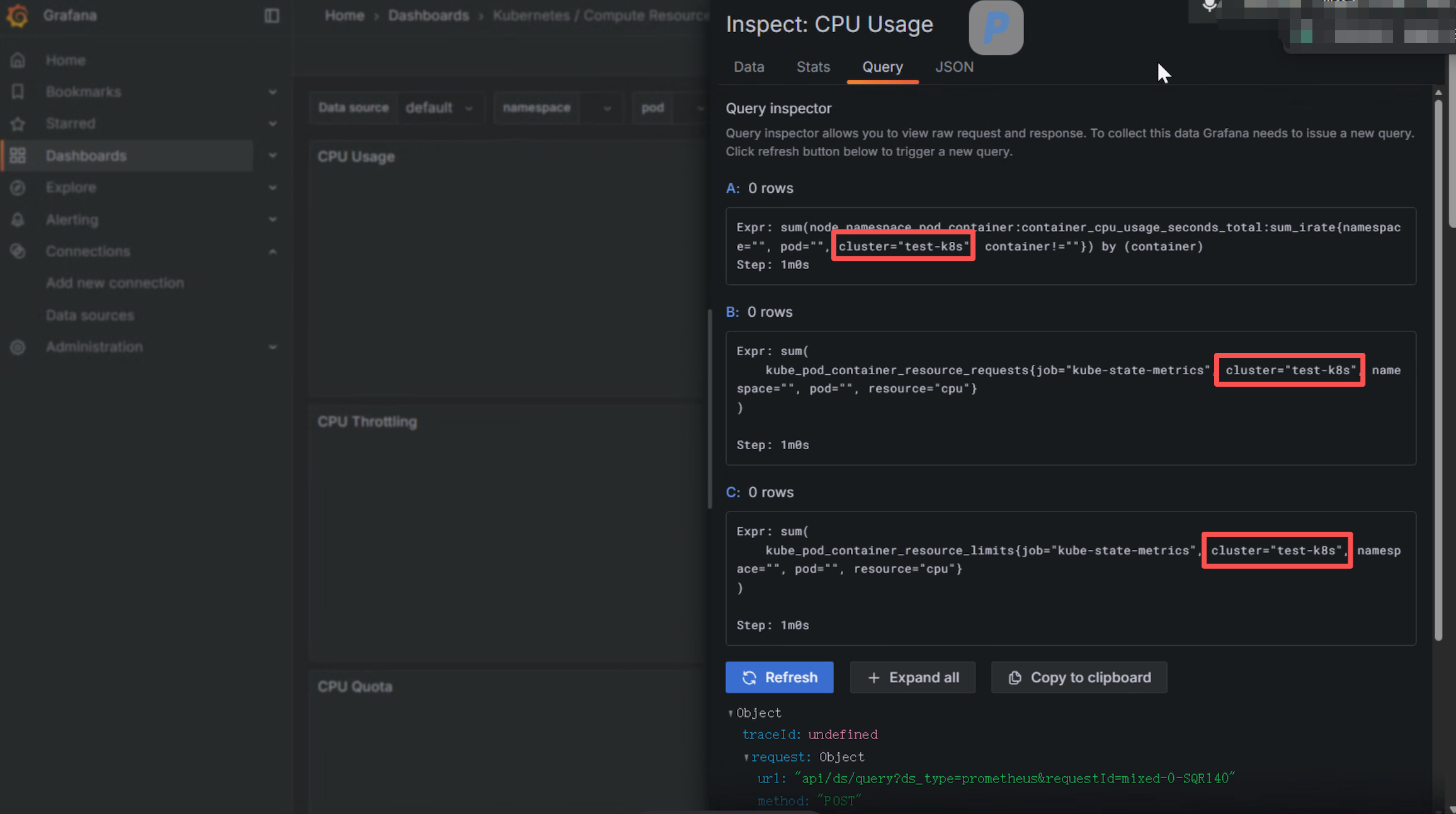The width and height of the screenshot is (1456, 814).
Task: Open Data sources under Connections
Action: 90,315
